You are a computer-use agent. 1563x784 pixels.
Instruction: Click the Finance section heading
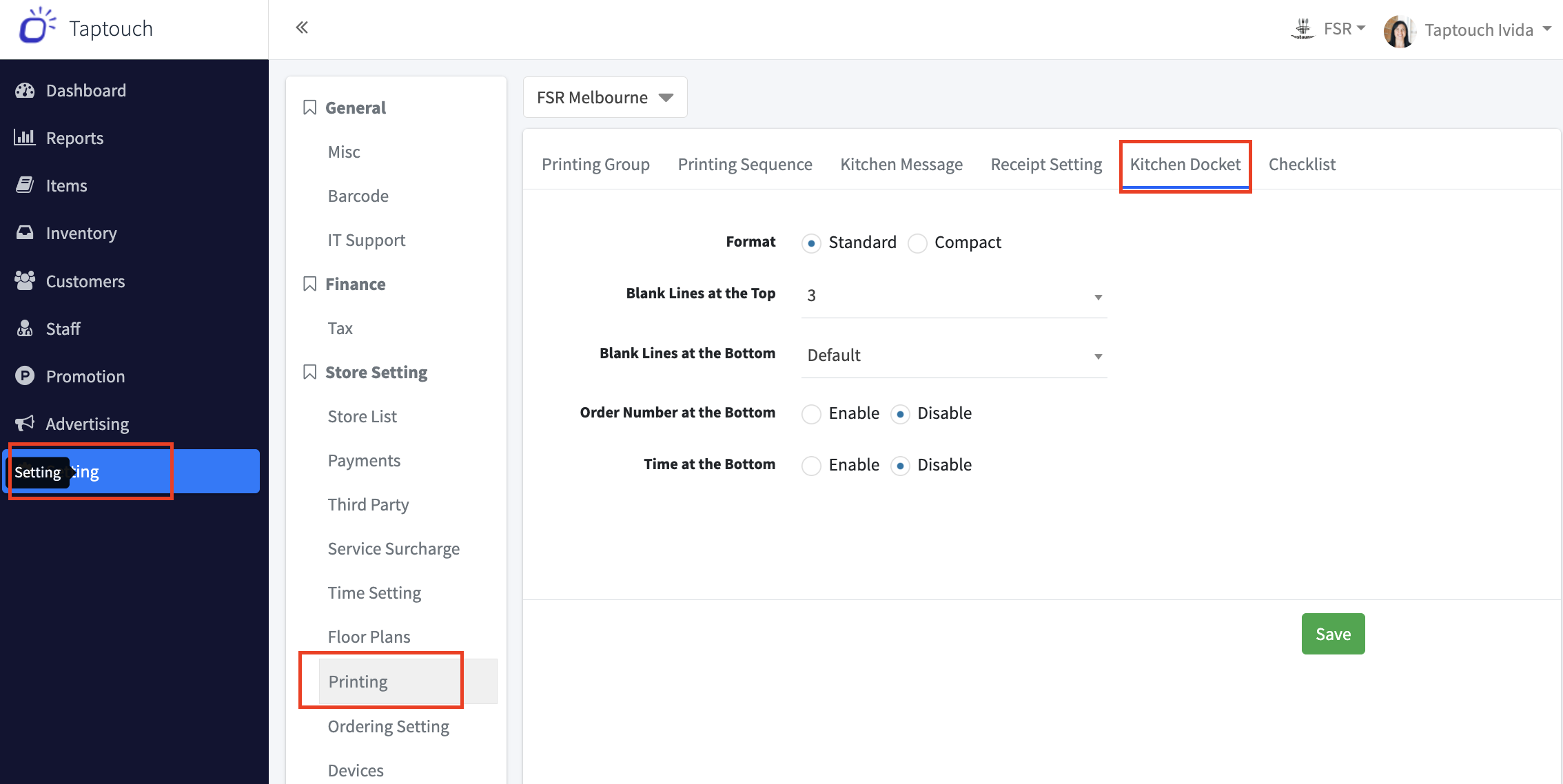(x=355, y=284)
